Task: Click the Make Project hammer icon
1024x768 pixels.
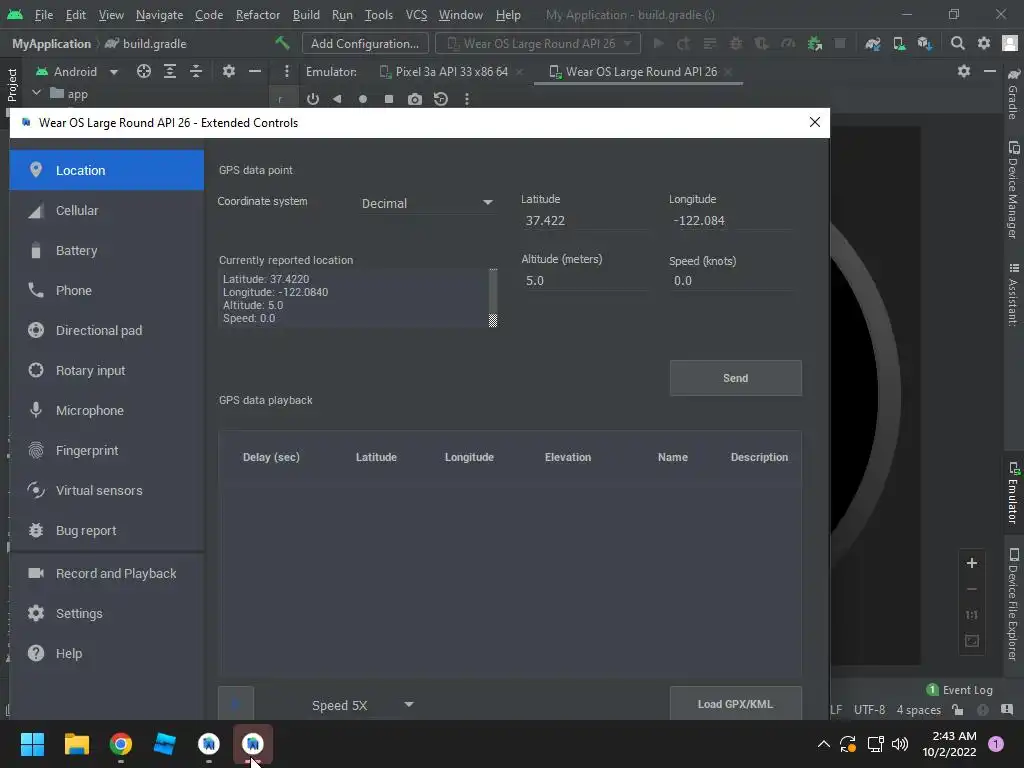Action: coord(282,43)
